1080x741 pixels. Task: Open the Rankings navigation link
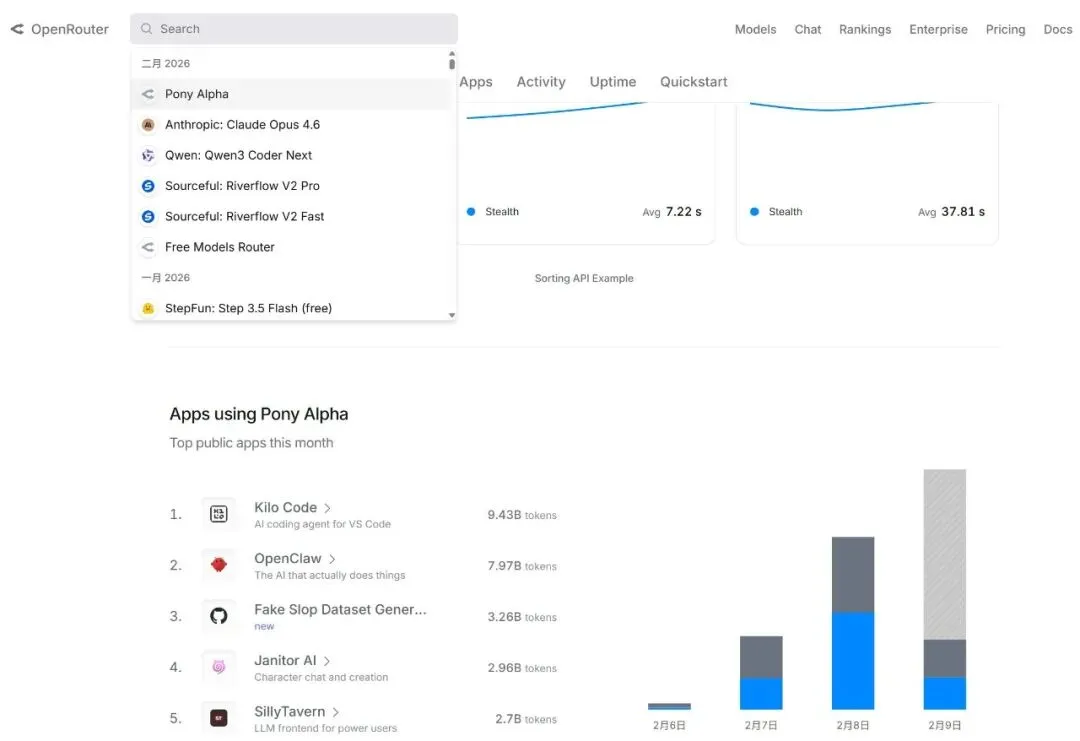coord(864,30)
